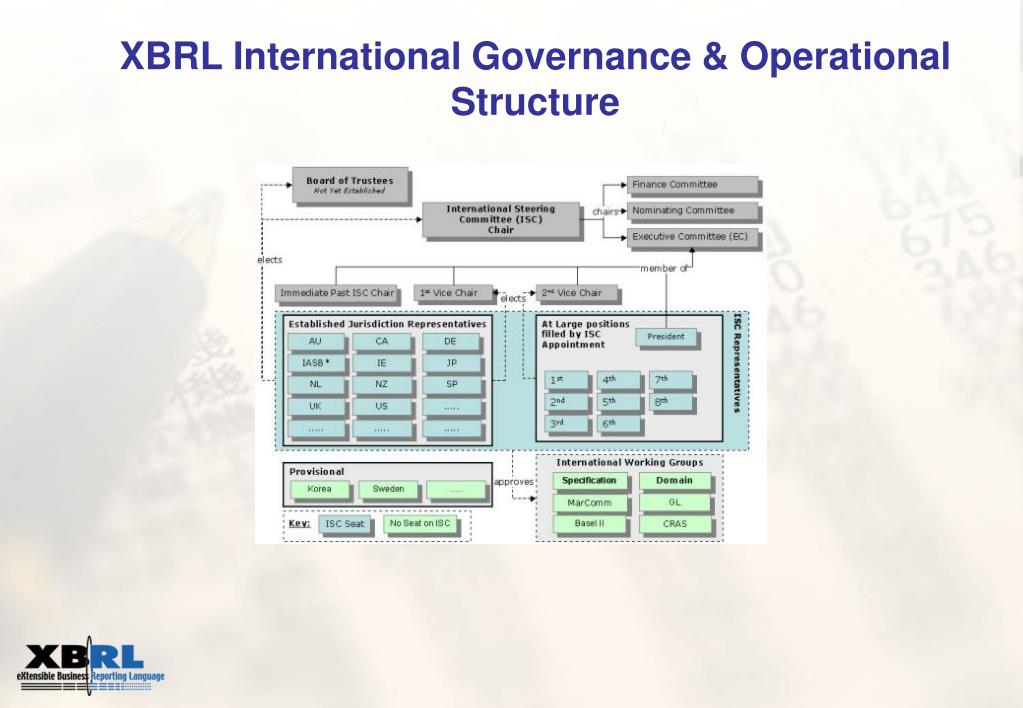Click the 'UK' jurisdiction box

pyautogui.click(x=315, y=406)
